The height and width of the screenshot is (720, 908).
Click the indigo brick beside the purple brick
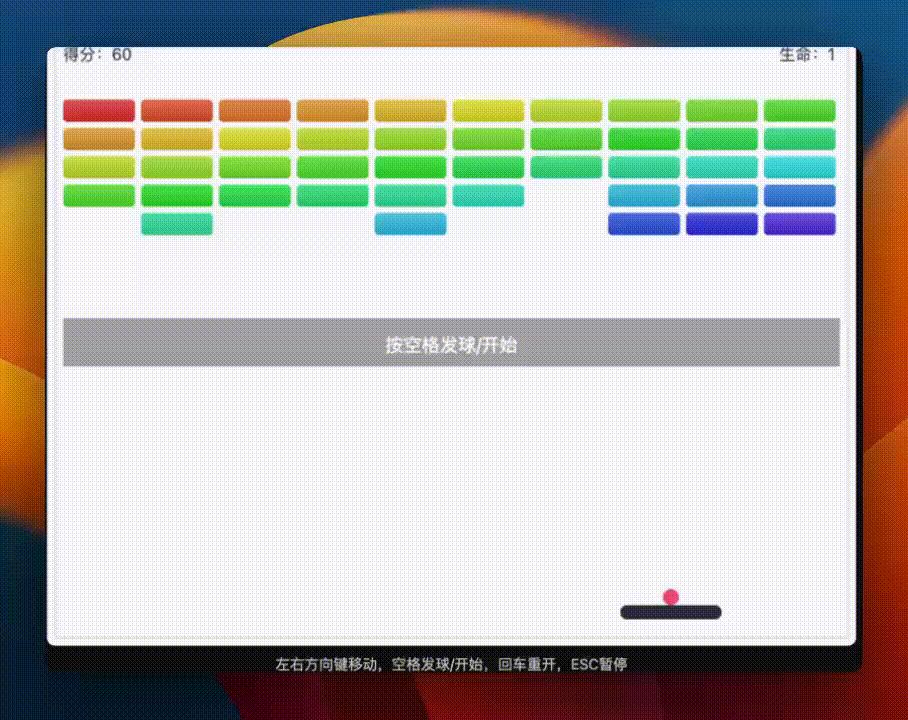click(722, 224)
